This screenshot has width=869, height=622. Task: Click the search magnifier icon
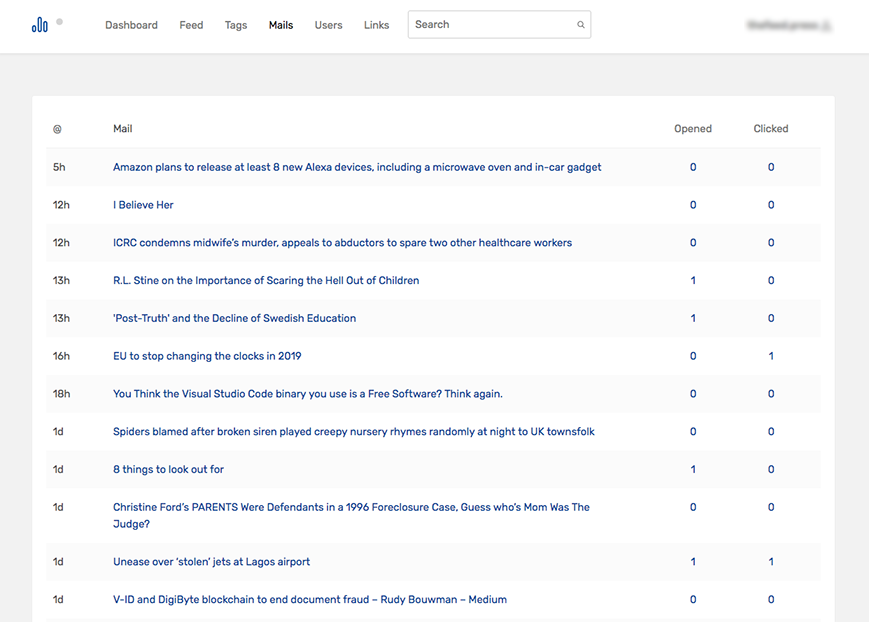point(580,25)
